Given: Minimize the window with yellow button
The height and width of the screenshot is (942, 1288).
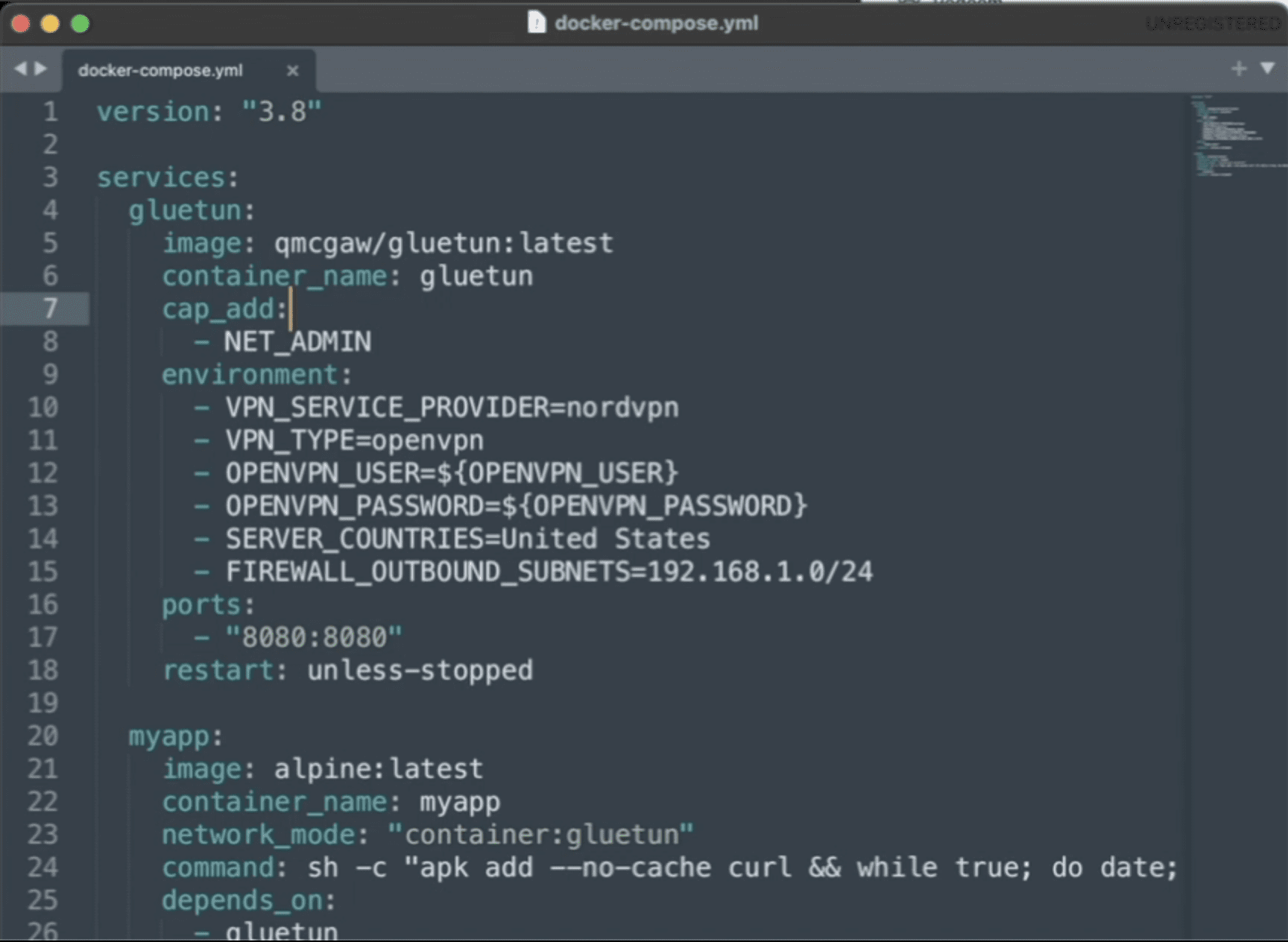Looking at the screenshot, I should [x=50, y=24].
